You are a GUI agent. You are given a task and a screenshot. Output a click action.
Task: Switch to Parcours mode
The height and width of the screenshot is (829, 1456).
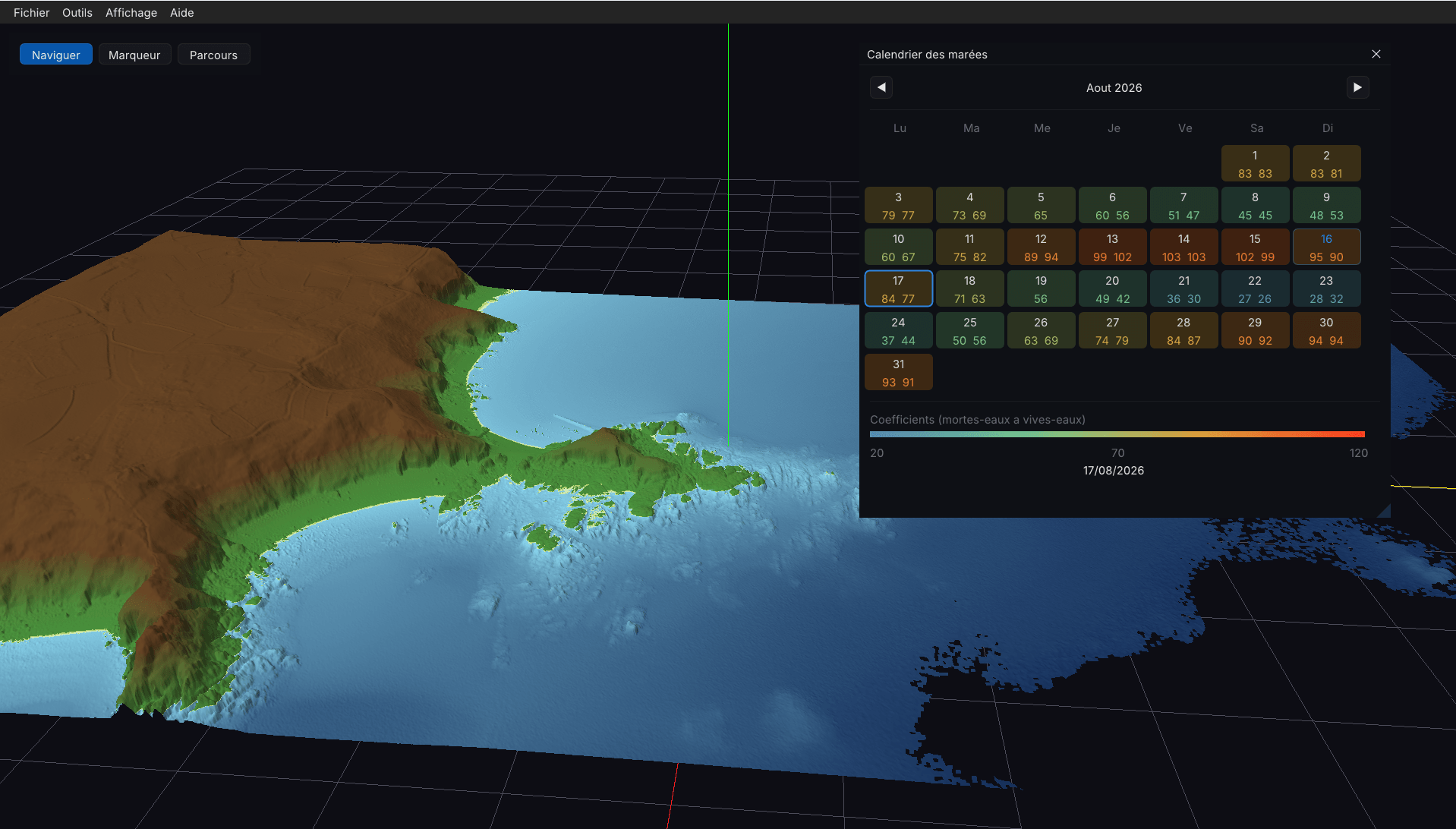click(213, 55)
